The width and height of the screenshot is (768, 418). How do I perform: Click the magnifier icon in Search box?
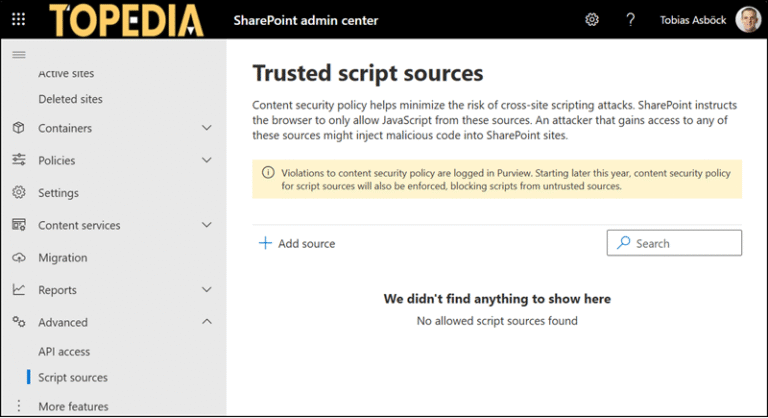pos(624,243)
